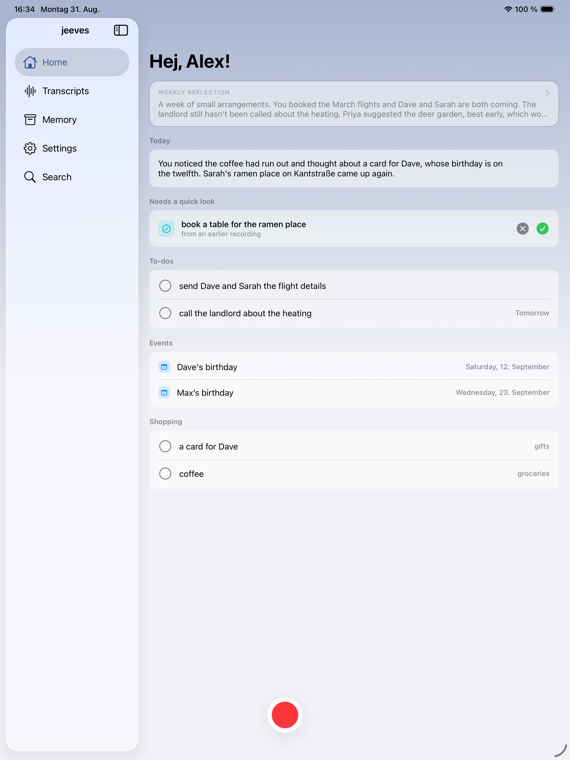Click the Search magnifier icon
Image resolution: width=570 pixels, height=760 pixels.
pyautogui.click(x=30, y=177)
